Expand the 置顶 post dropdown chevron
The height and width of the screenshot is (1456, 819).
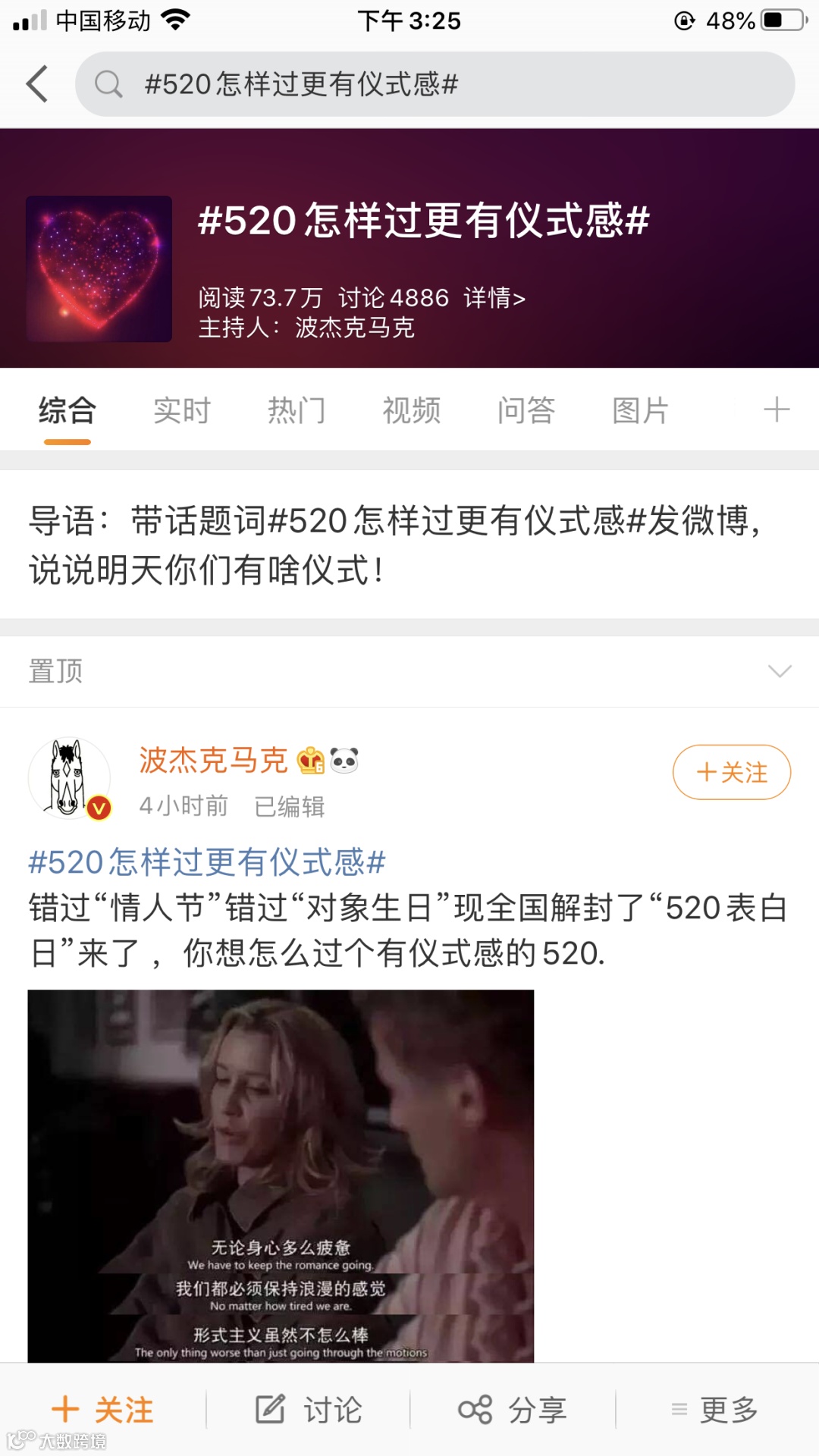(x=780, y=671)
